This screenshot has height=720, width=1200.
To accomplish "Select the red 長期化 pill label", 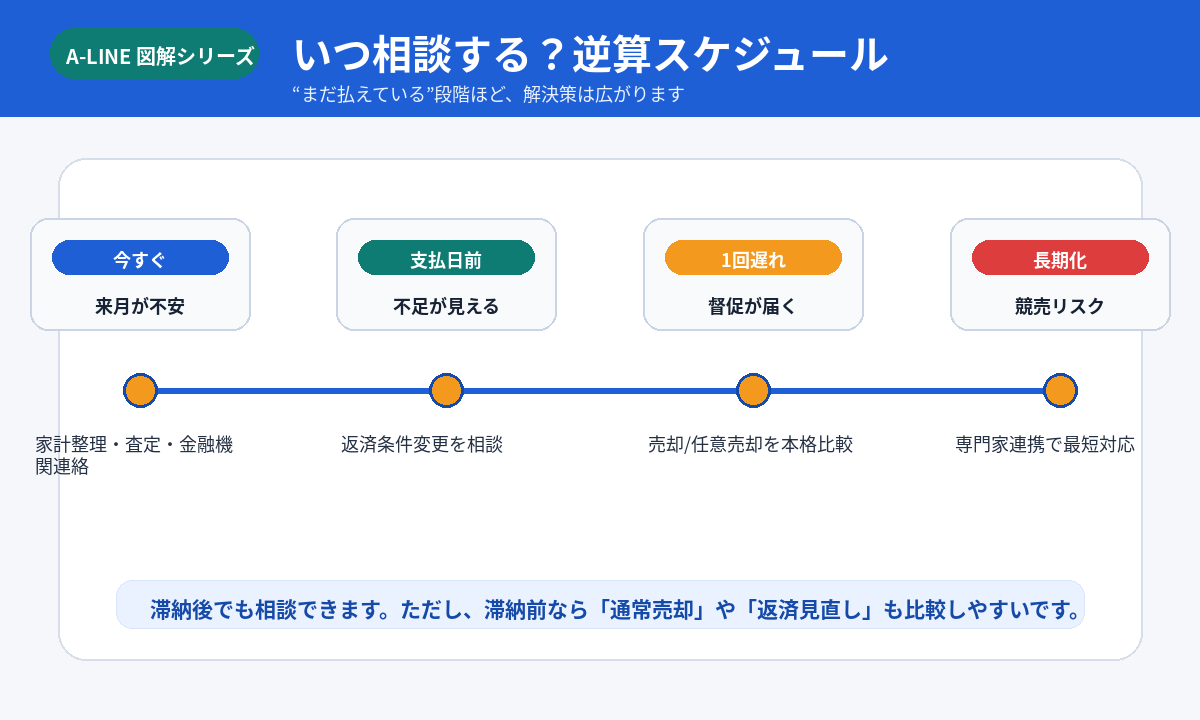I will pos(1060,258).
